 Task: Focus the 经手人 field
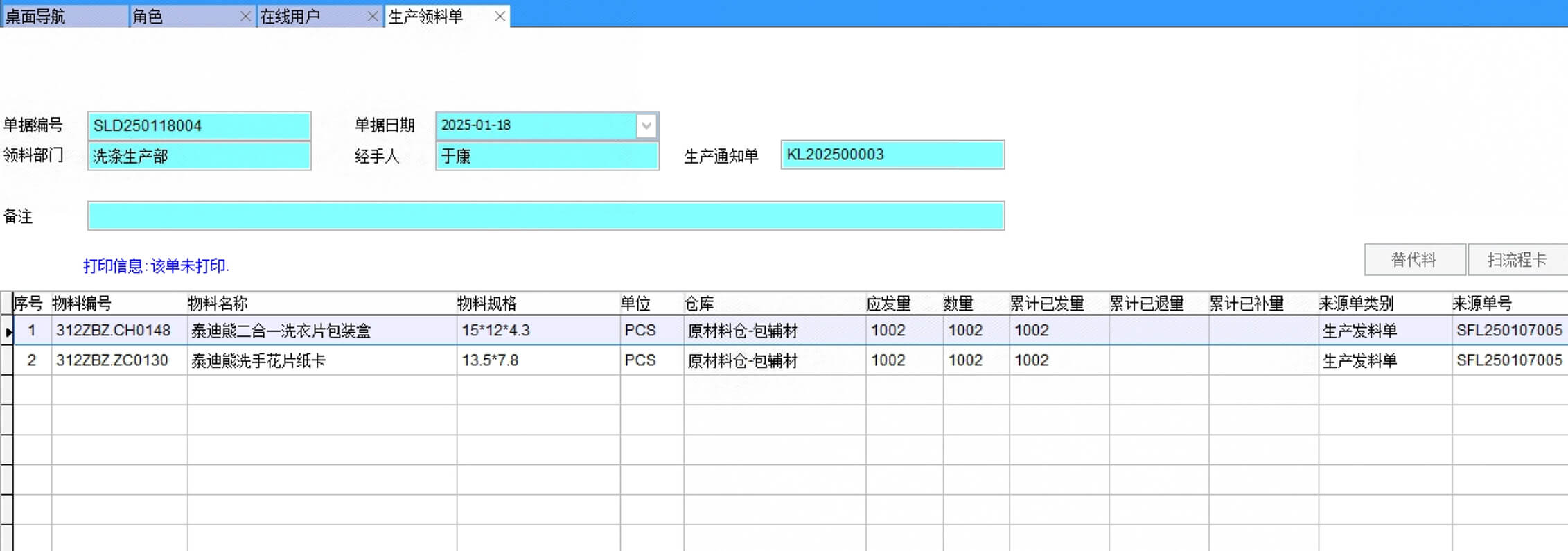[x=547, y=157]
